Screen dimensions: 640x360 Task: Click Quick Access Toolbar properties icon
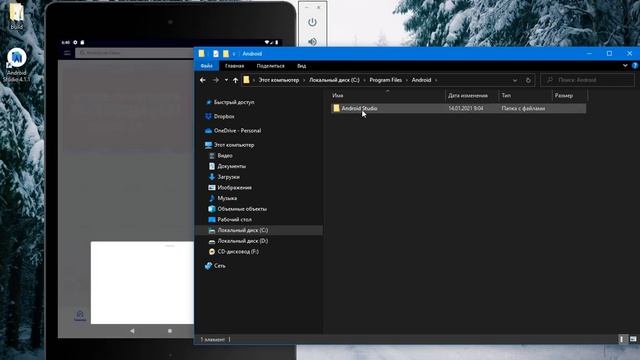[216, 53]
